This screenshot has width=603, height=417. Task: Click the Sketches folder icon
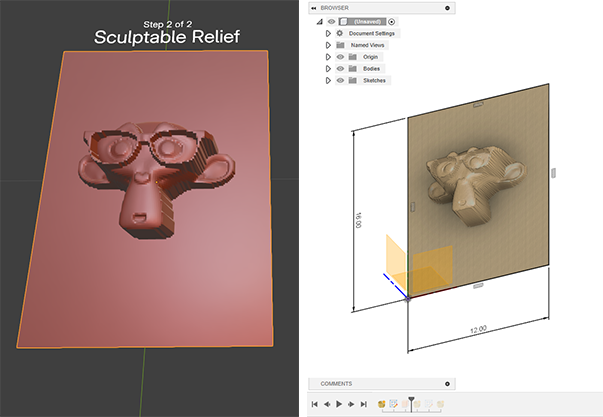(x=353, y=80)
